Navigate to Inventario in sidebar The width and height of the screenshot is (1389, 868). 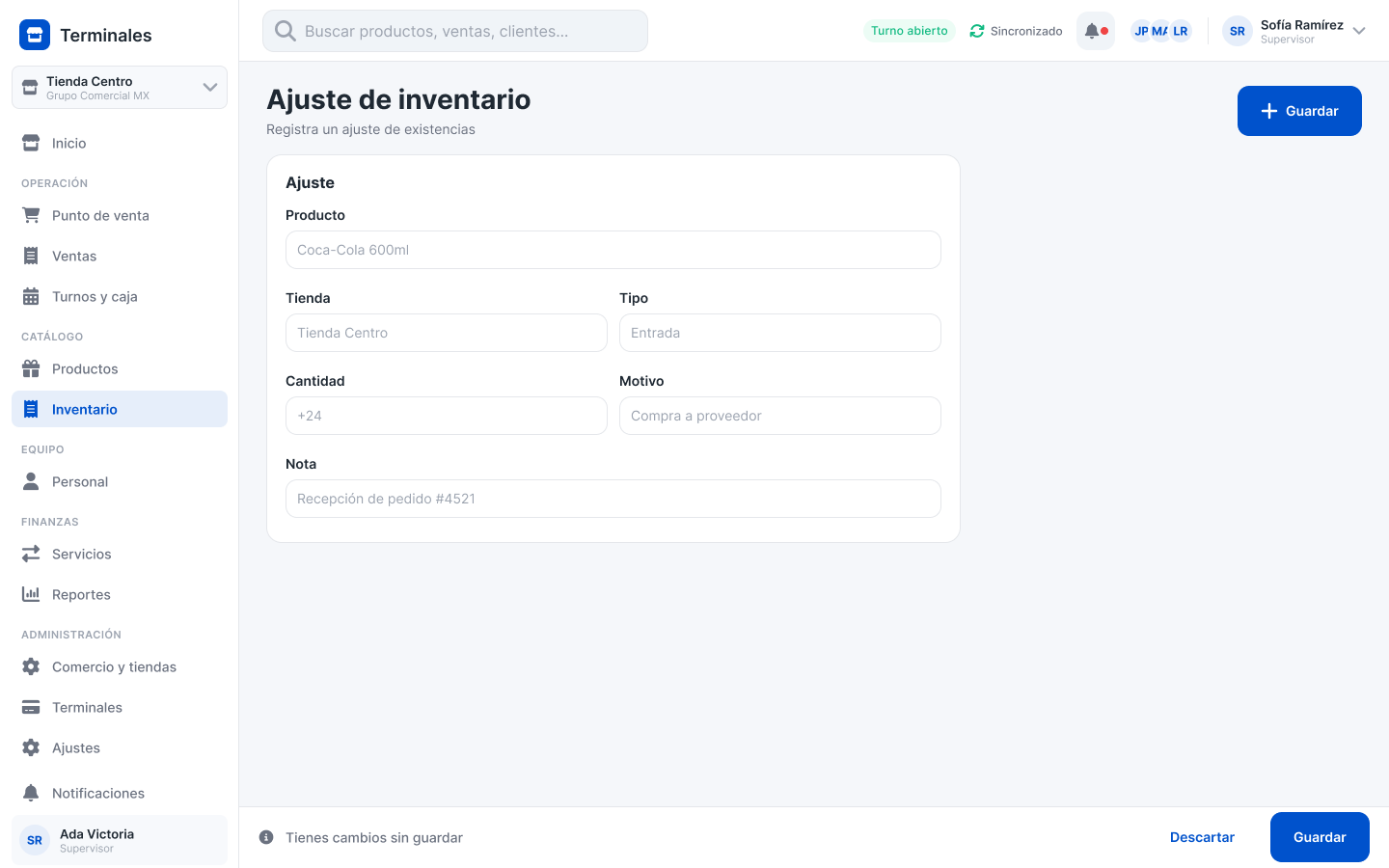(x=120, y=409)
